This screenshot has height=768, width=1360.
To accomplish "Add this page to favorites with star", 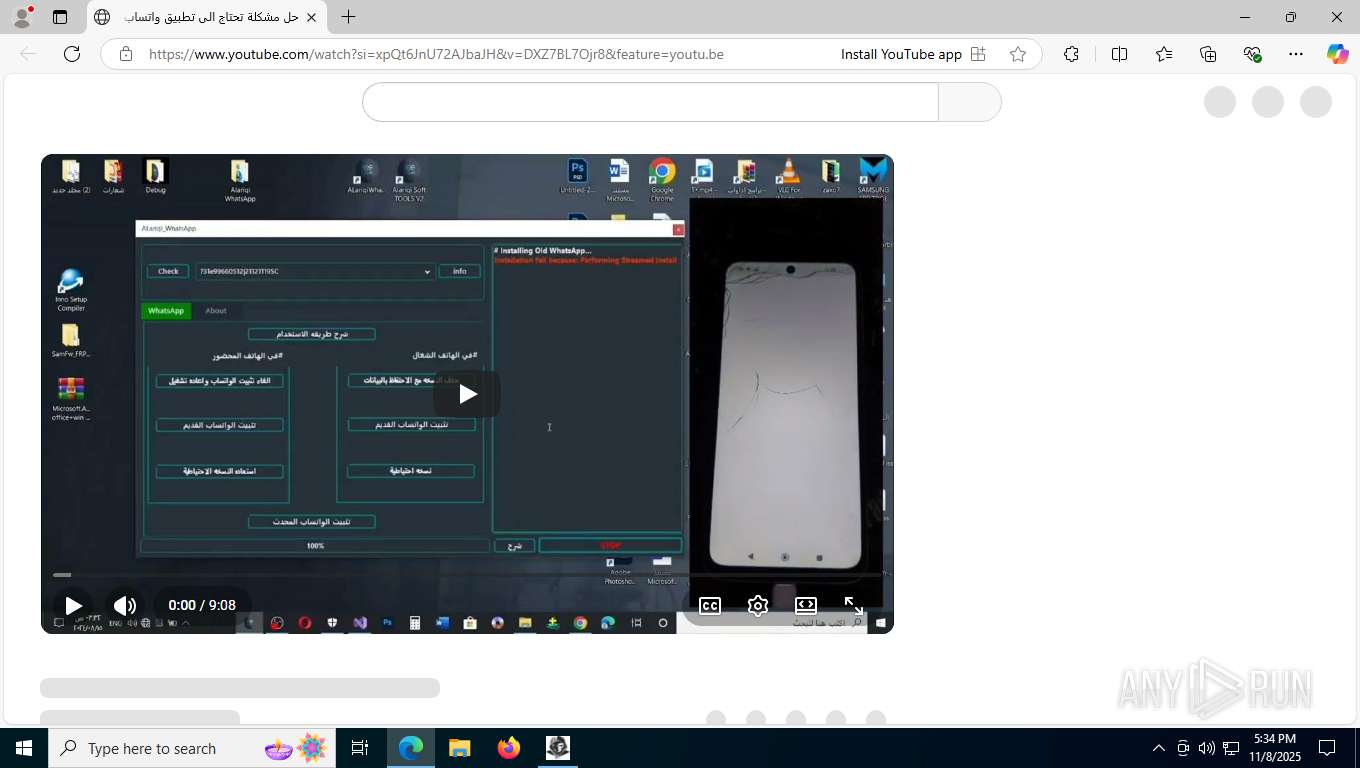I will (x=1018, y=54).
